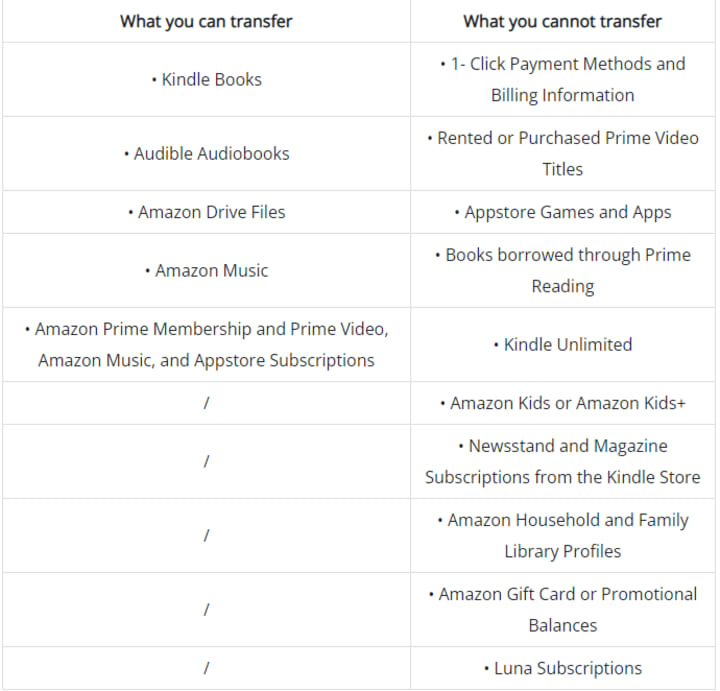Select the Audible Audiobooks cell

206,153
